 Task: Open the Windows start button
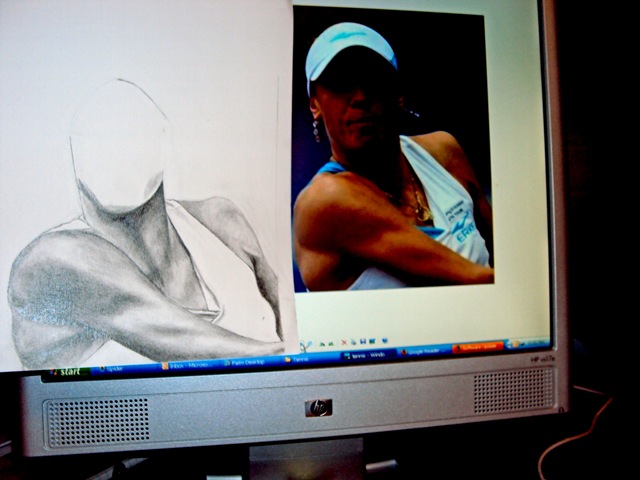(x=66, y=372)
